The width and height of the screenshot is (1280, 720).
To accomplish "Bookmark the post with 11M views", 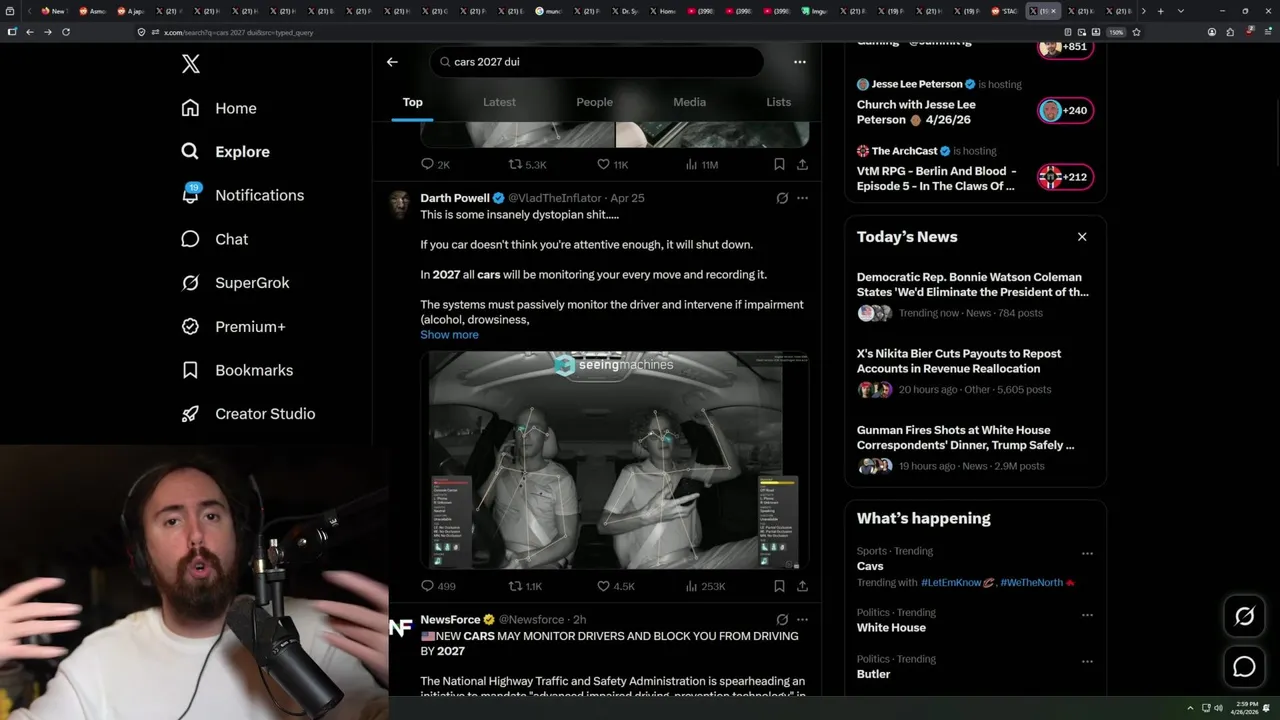I will tap(779, 165).
